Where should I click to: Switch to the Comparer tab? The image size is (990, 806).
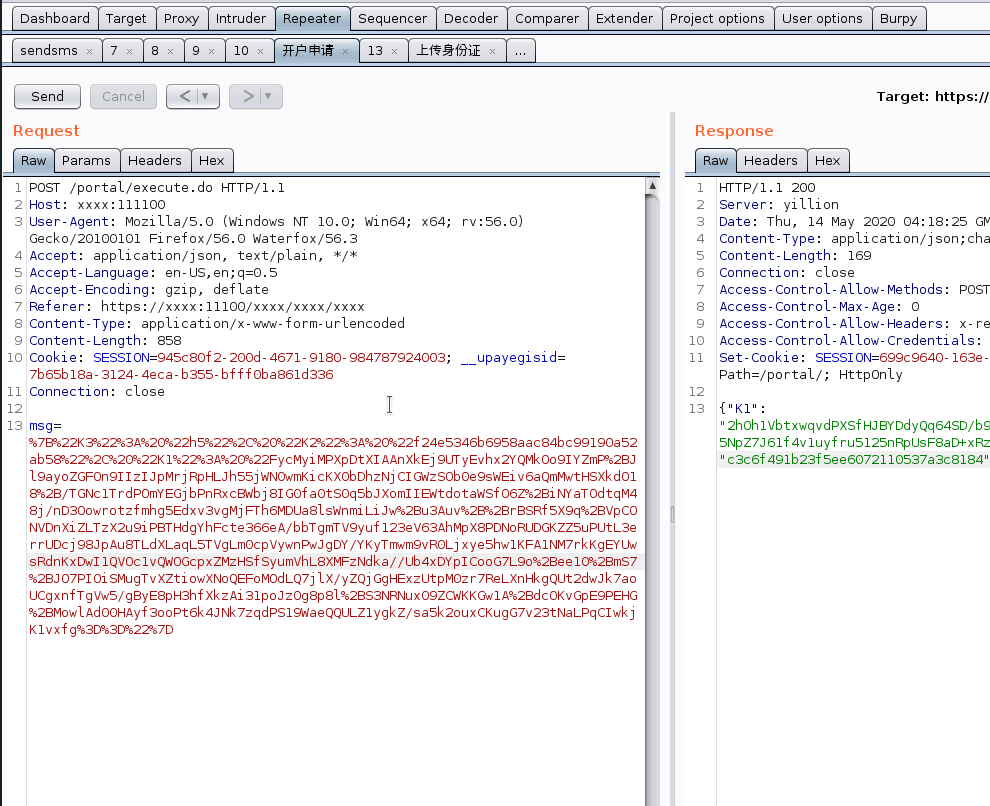(547, 18)
